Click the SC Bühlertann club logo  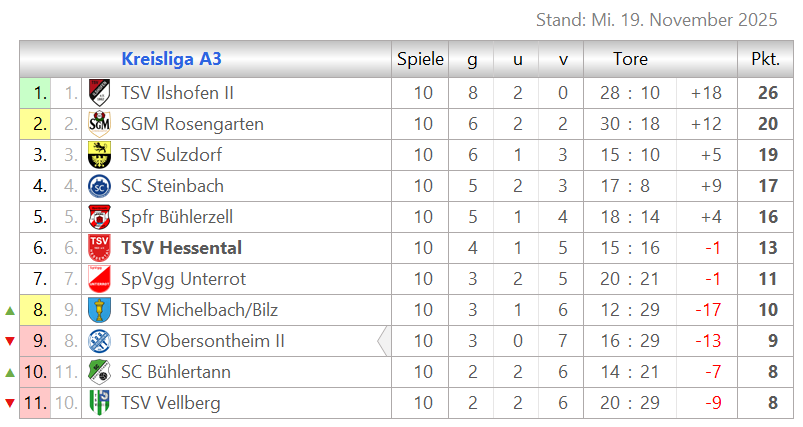pyautogui.click(x=99, y=372)
